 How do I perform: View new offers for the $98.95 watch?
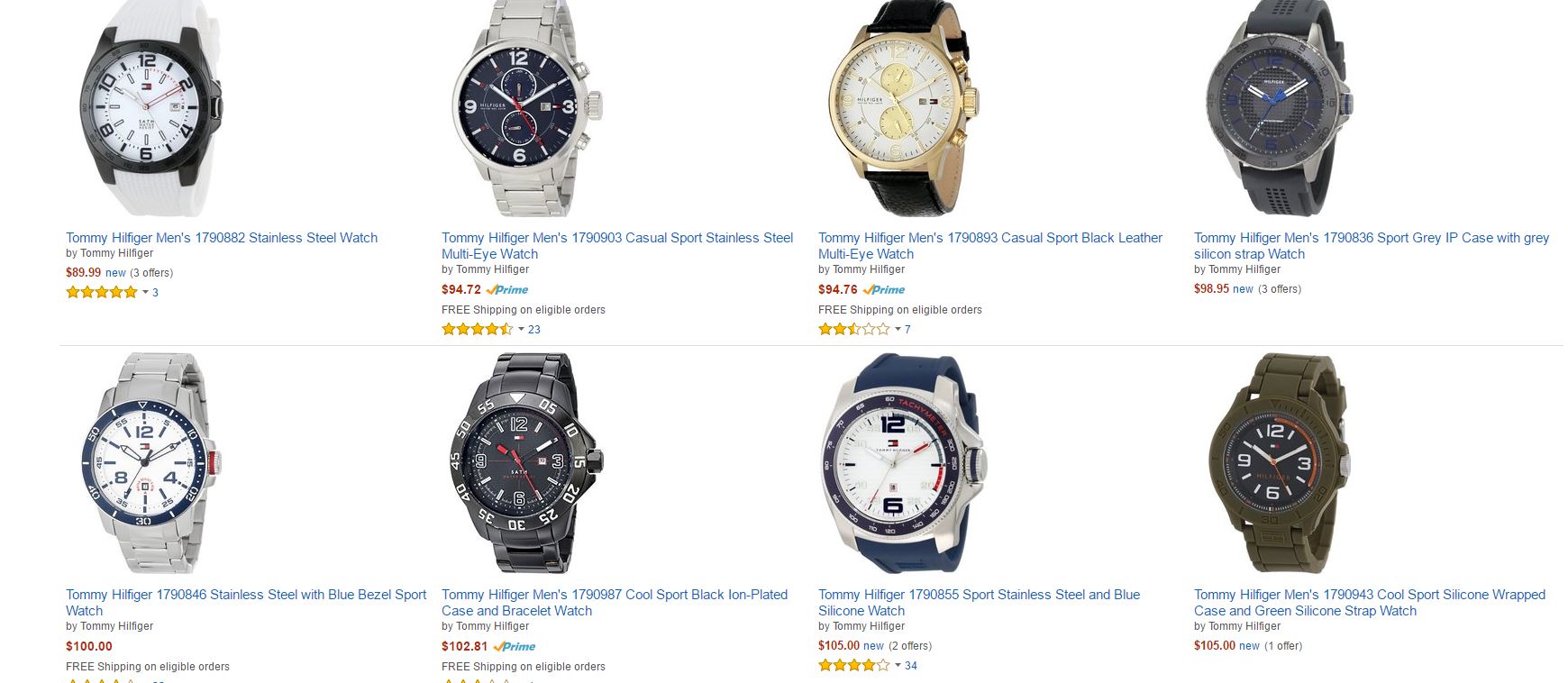point(1243,289)
